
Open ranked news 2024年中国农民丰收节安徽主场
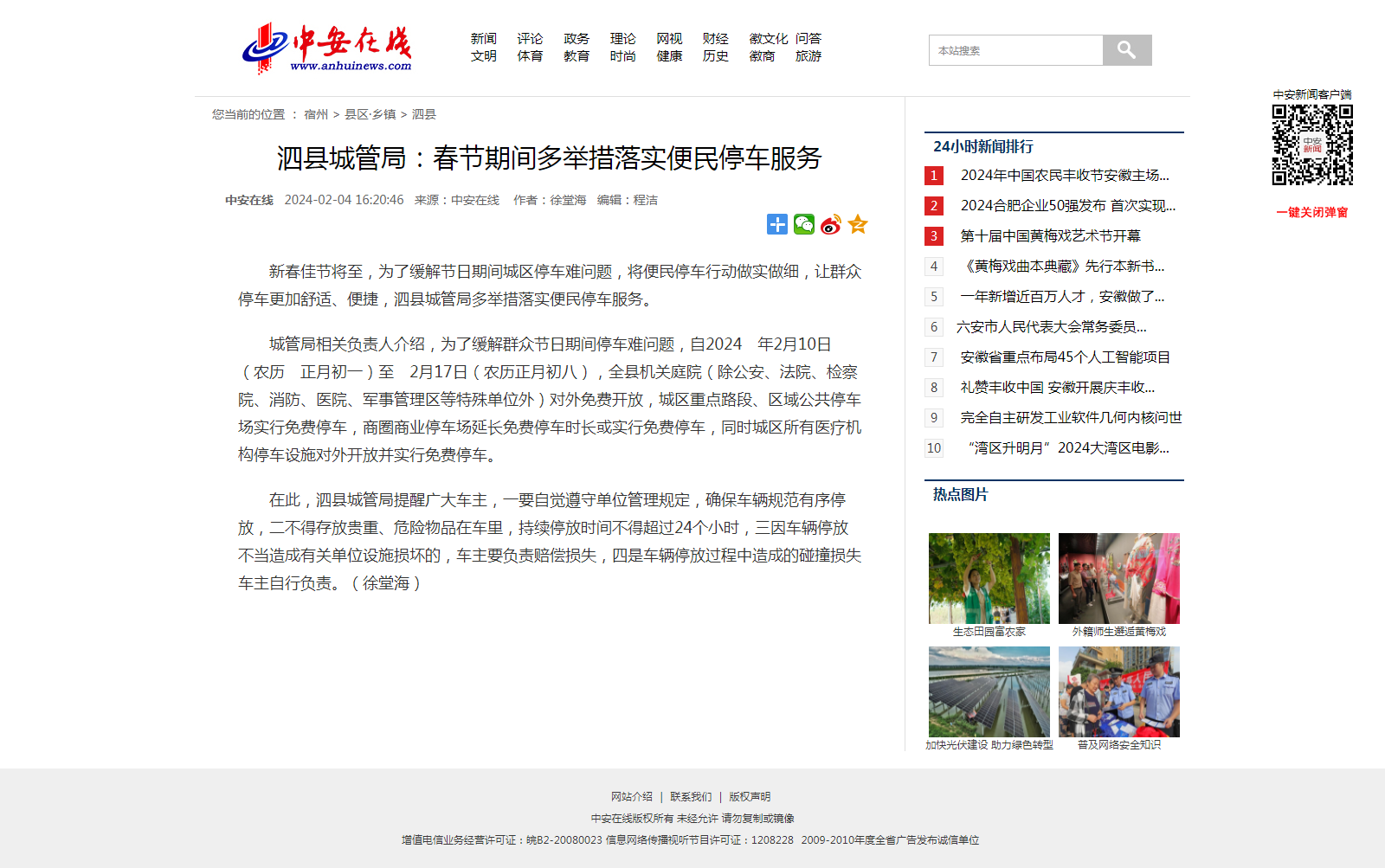pos(1065,176)
